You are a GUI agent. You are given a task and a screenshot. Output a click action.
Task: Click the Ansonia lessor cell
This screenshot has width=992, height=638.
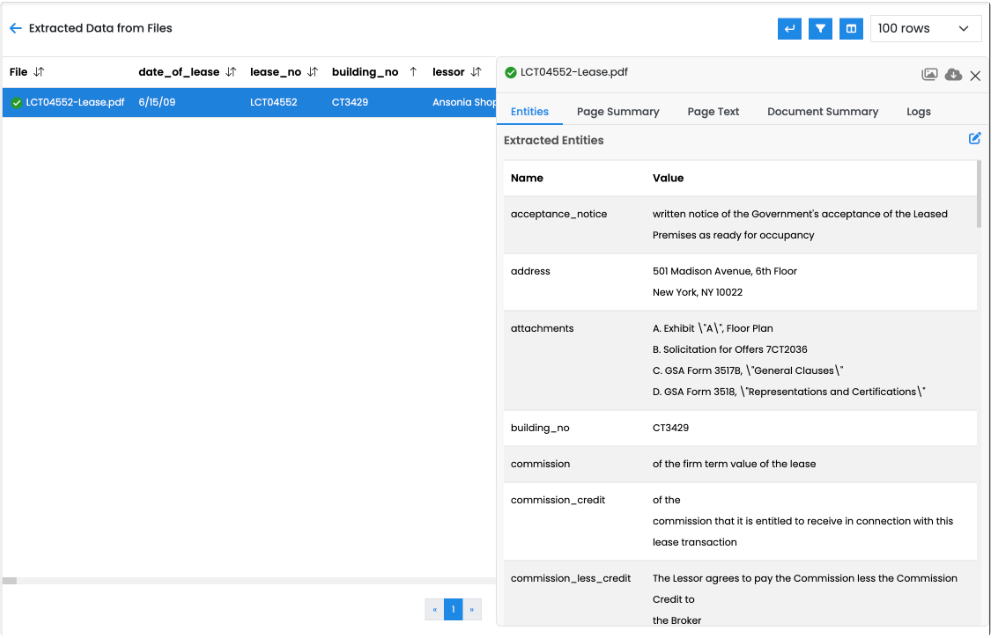pyautogui.click(x=464, y=103)
